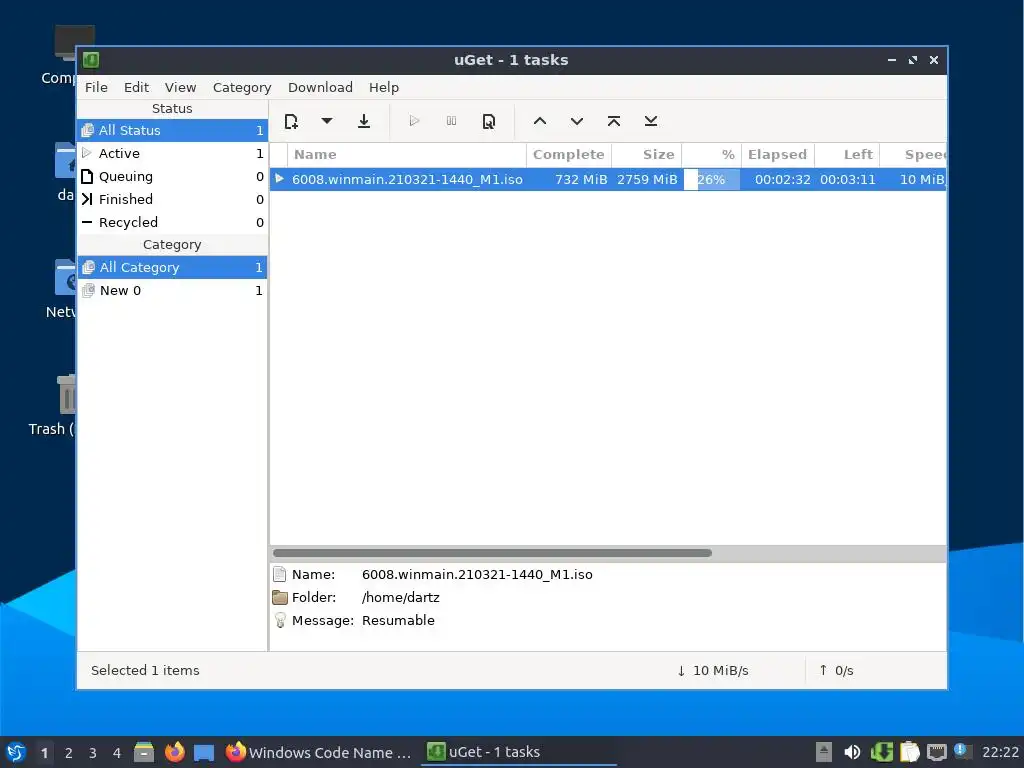Click the 22:22 clock
This screenshot has height=768, width=1024.
tap(1000, 752)
